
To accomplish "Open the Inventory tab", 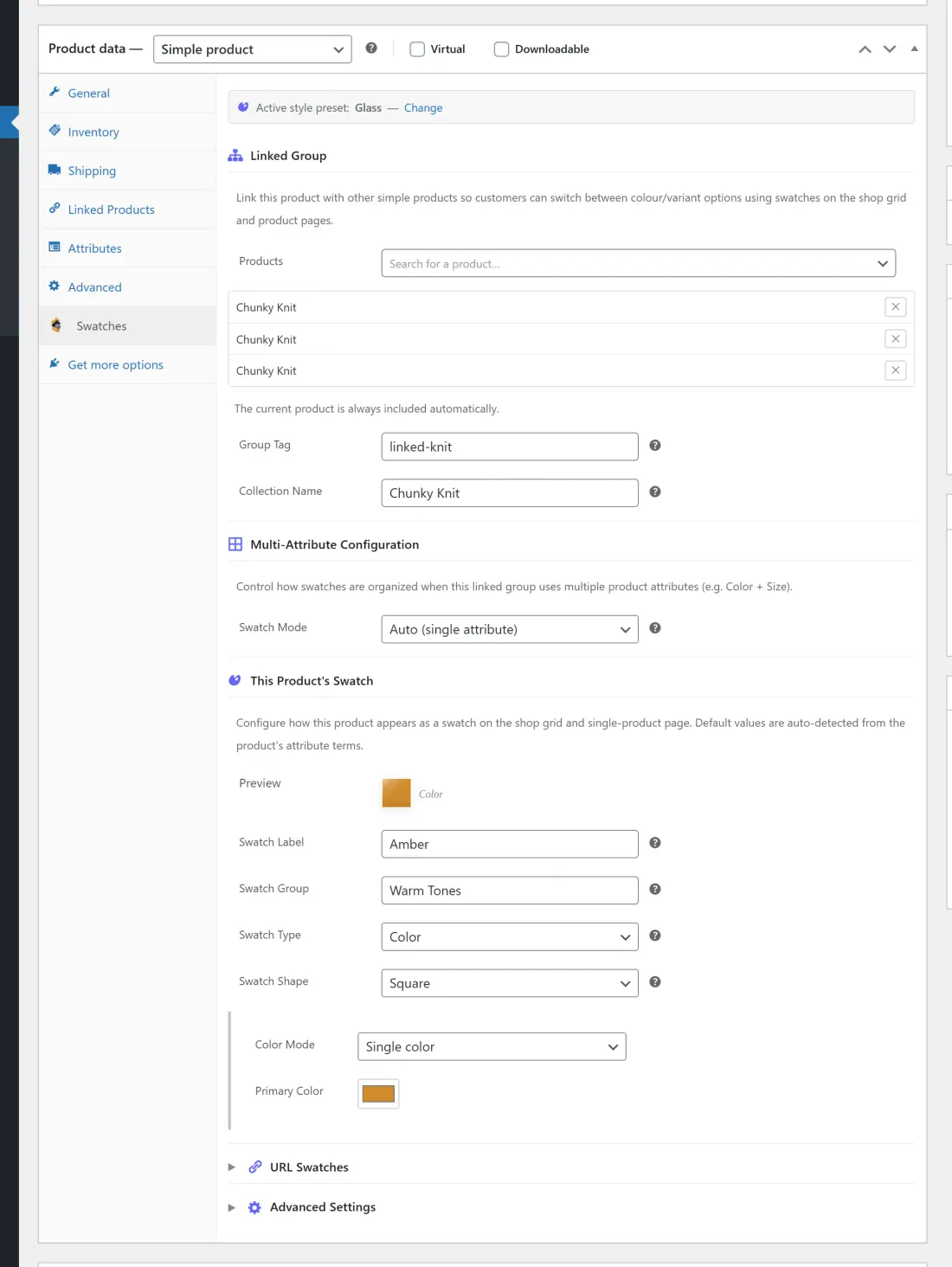I will pyautogui.click(x=127, y=132).
